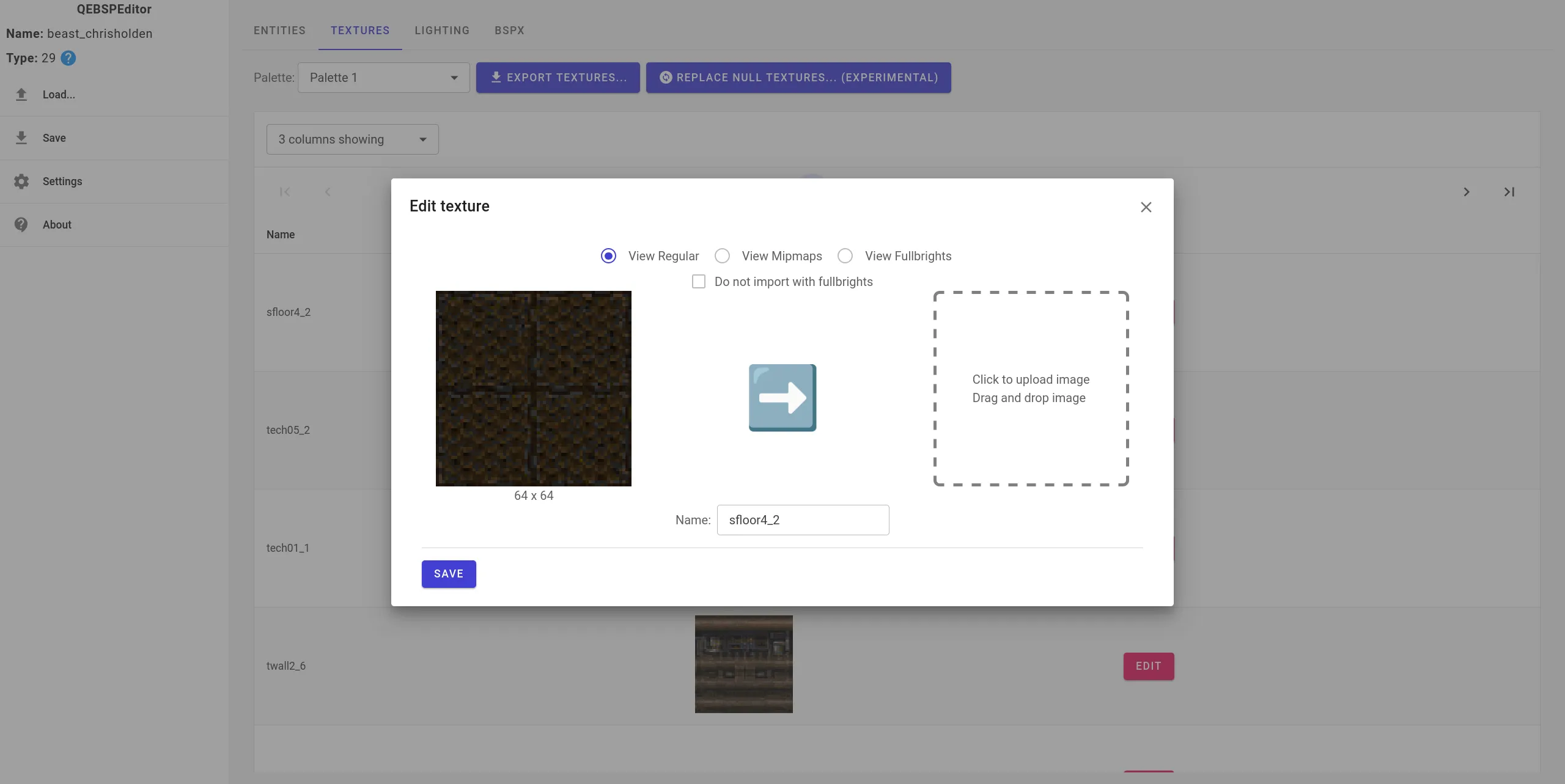Go to the previous page of textures
The image size is (1565, 784).
click(x=328, y=192)
